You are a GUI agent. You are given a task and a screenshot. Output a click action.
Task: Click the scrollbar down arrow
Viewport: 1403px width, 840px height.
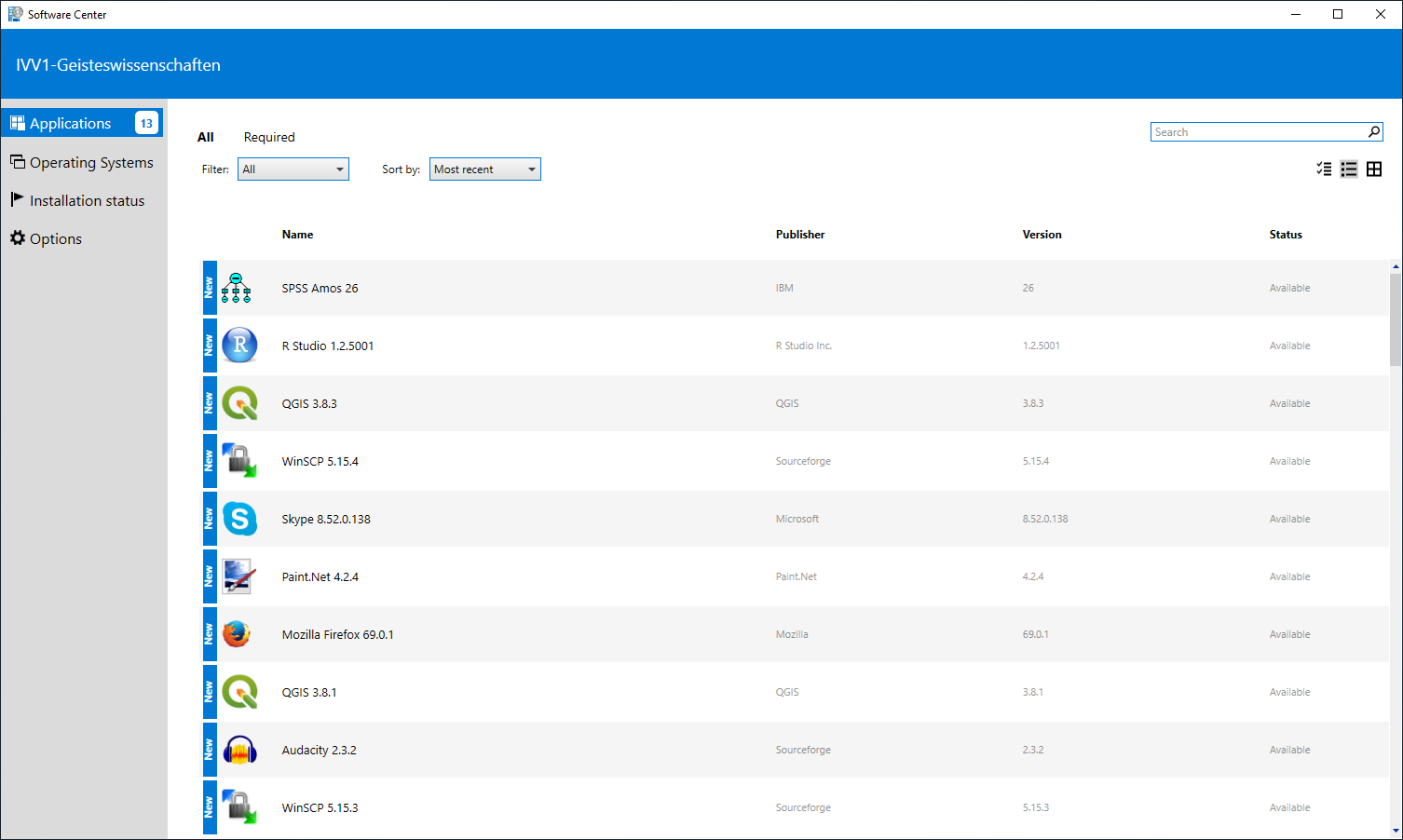(1396, 831)
